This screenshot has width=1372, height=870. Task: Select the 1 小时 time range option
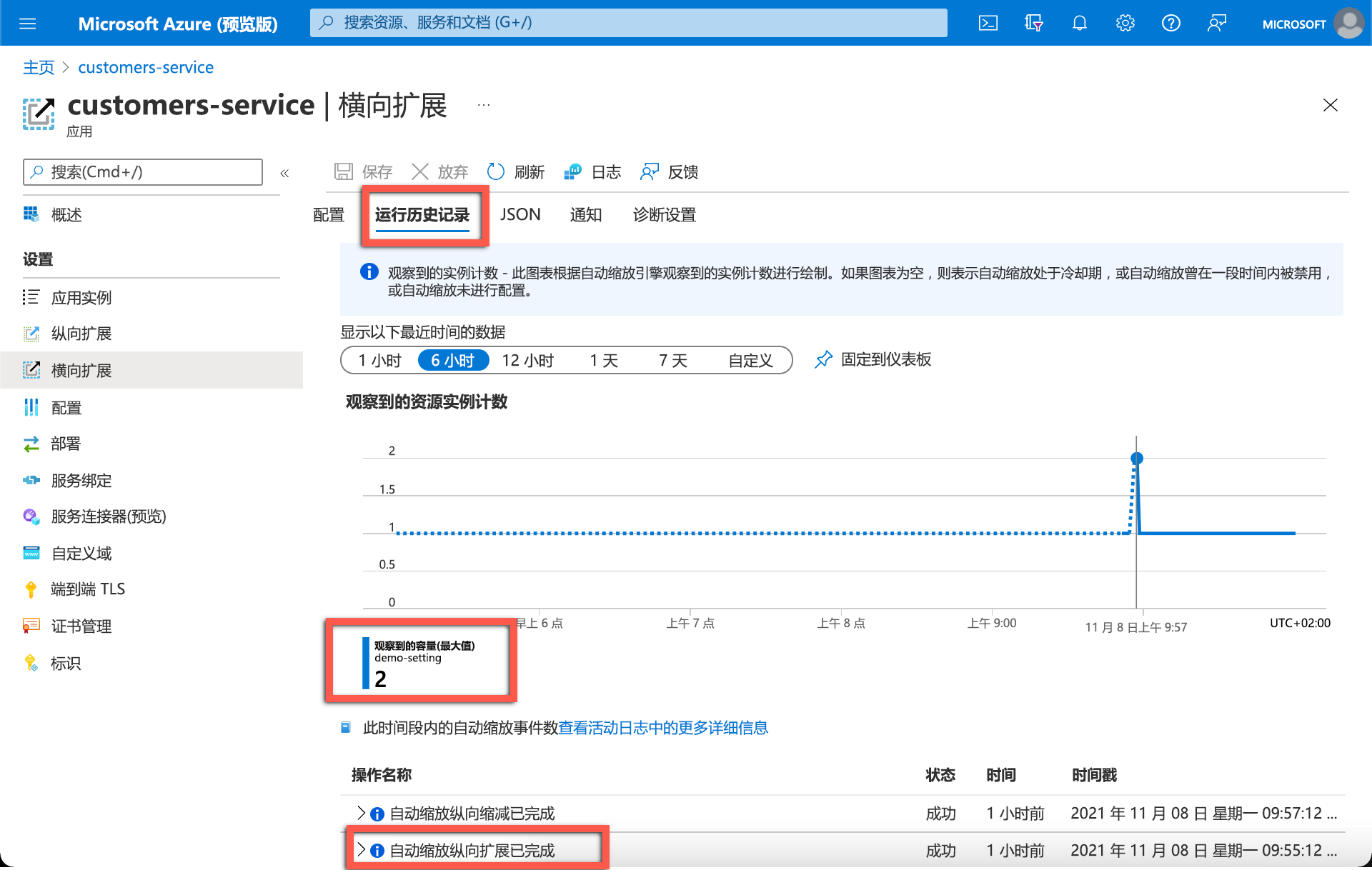pyautogui.click(x=380, y=361)
